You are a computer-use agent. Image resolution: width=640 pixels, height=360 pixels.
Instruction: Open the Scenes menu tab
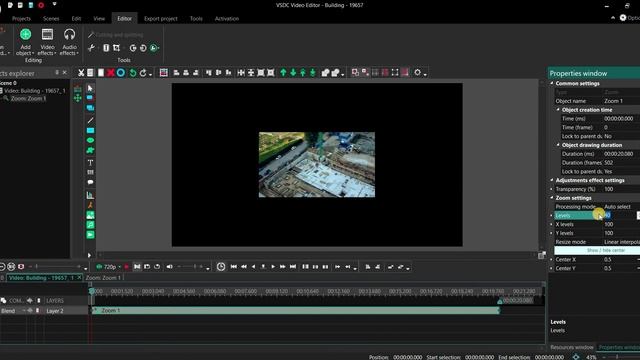pyautogui.click(x=51, y=18)
